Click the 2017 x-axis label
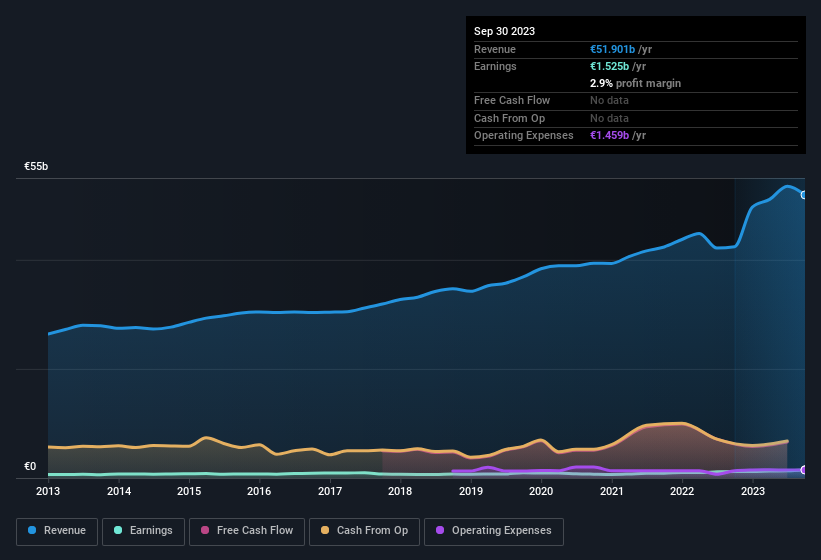Image resolution: width=821 pixels, height=560 pixels. (x=330, y=491)
